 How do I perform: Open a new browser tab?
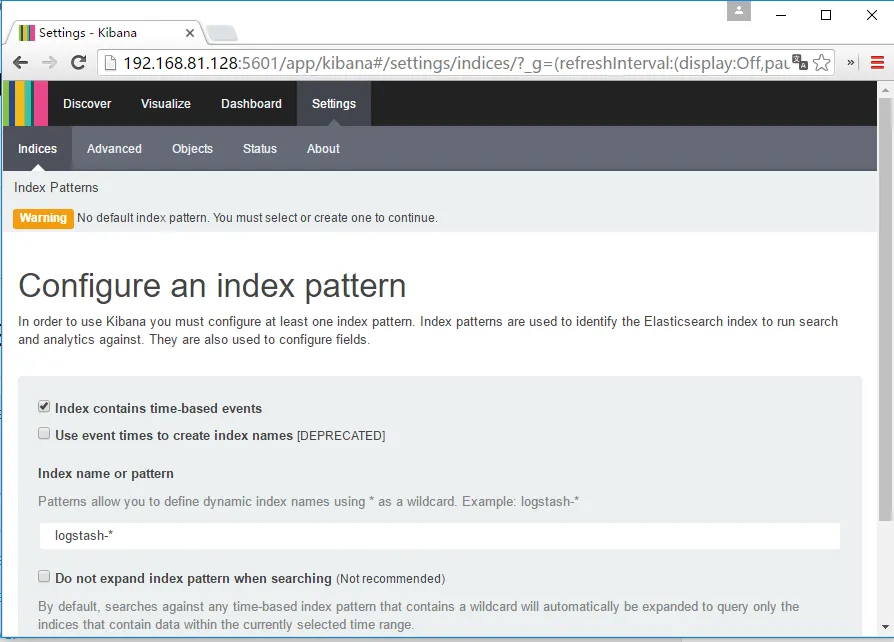pos(222,34)
